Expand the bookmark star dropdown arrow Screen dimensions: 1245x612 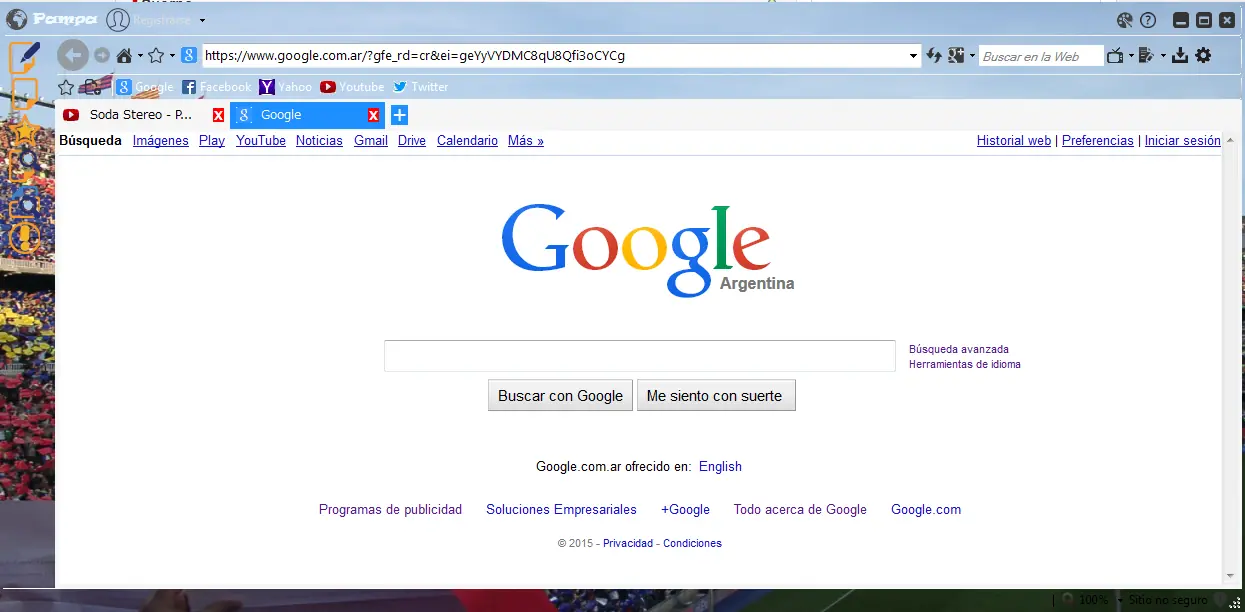(x=172, y=56)
